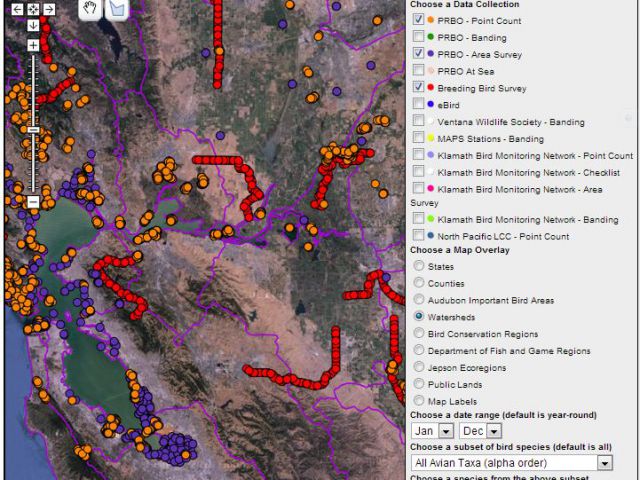Pan the map left with arrow button
The image size is (640, 480).
click(17, 9)
